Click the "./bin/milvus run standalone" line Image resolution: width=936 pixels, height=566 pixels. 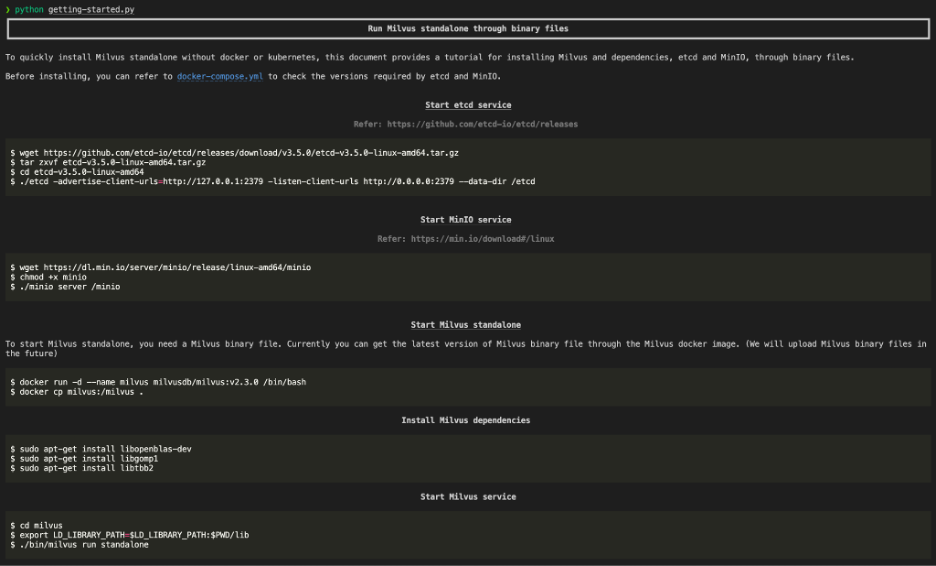point(79,545)
